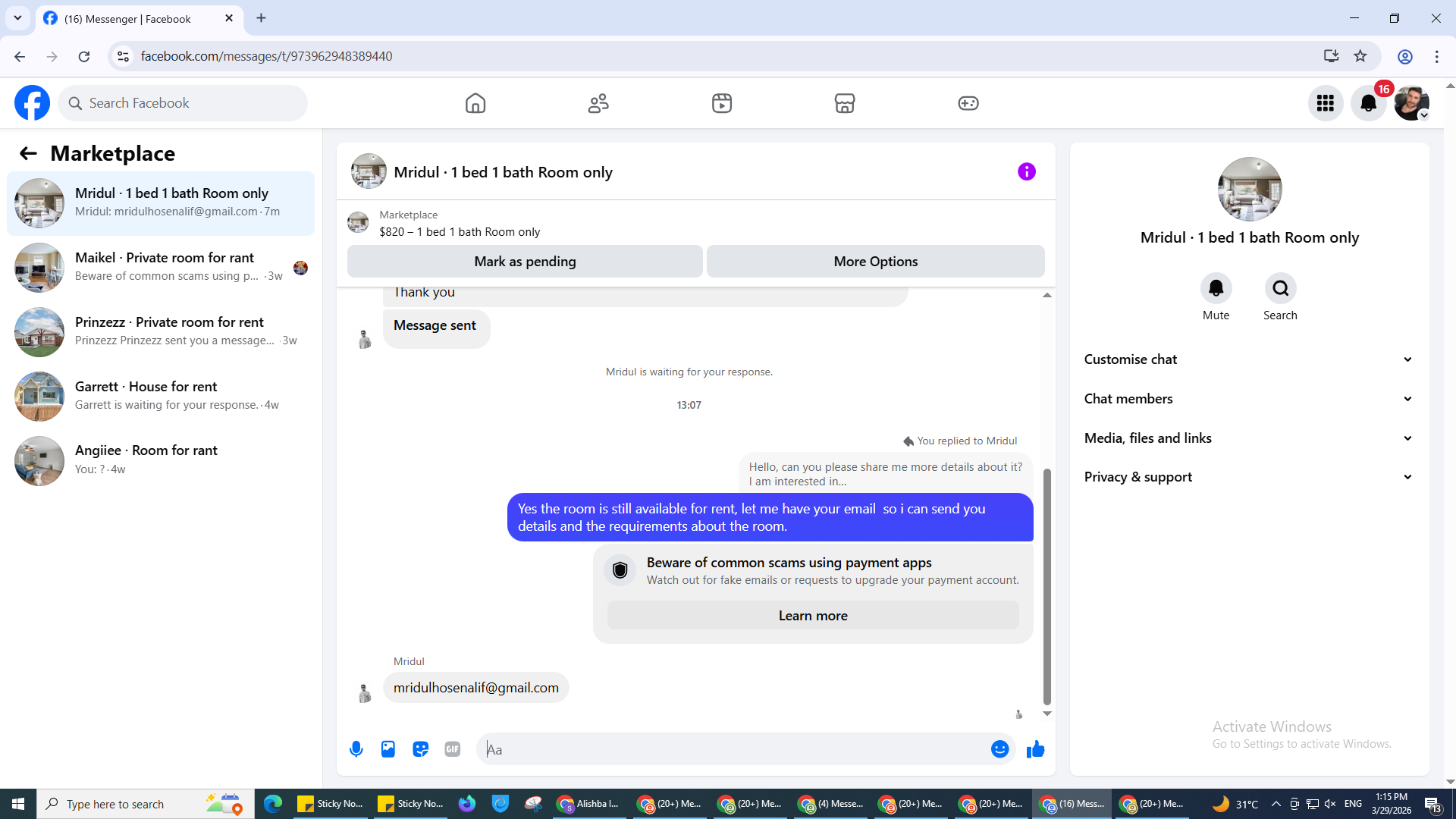Select the Messenger Facebook browser tab
1456x819 pixels.
(x=140, y=19)
